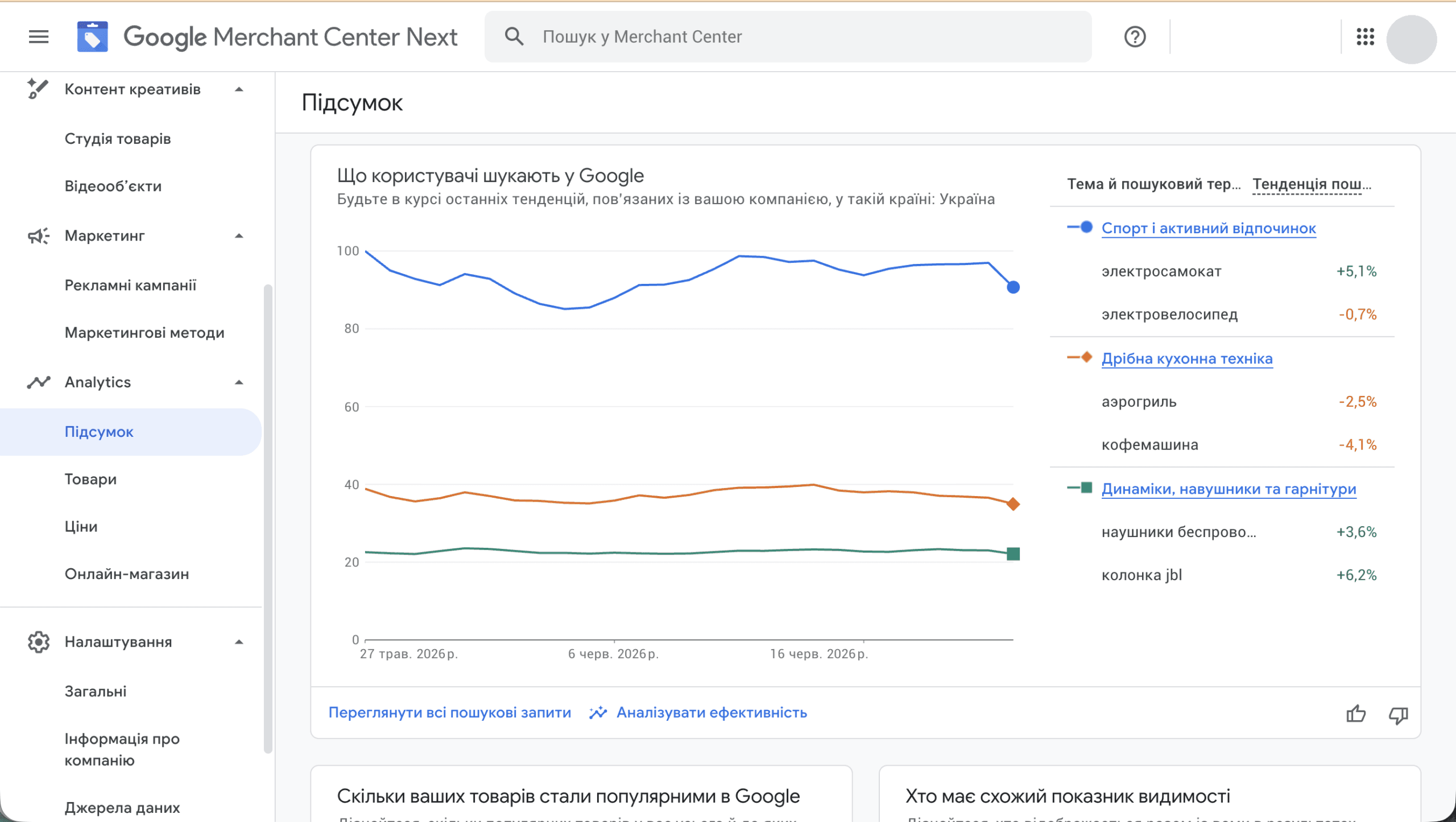
Task: Select колонка jbl search term
Action: pyautogui.click(x=1141, y=575)
